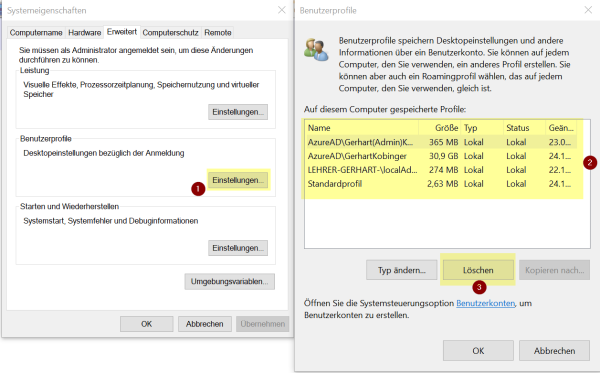600x373 pixels.
Task: Cancel the Benutzerprofile dialog with Abbrechen
Action: point(554,351)
